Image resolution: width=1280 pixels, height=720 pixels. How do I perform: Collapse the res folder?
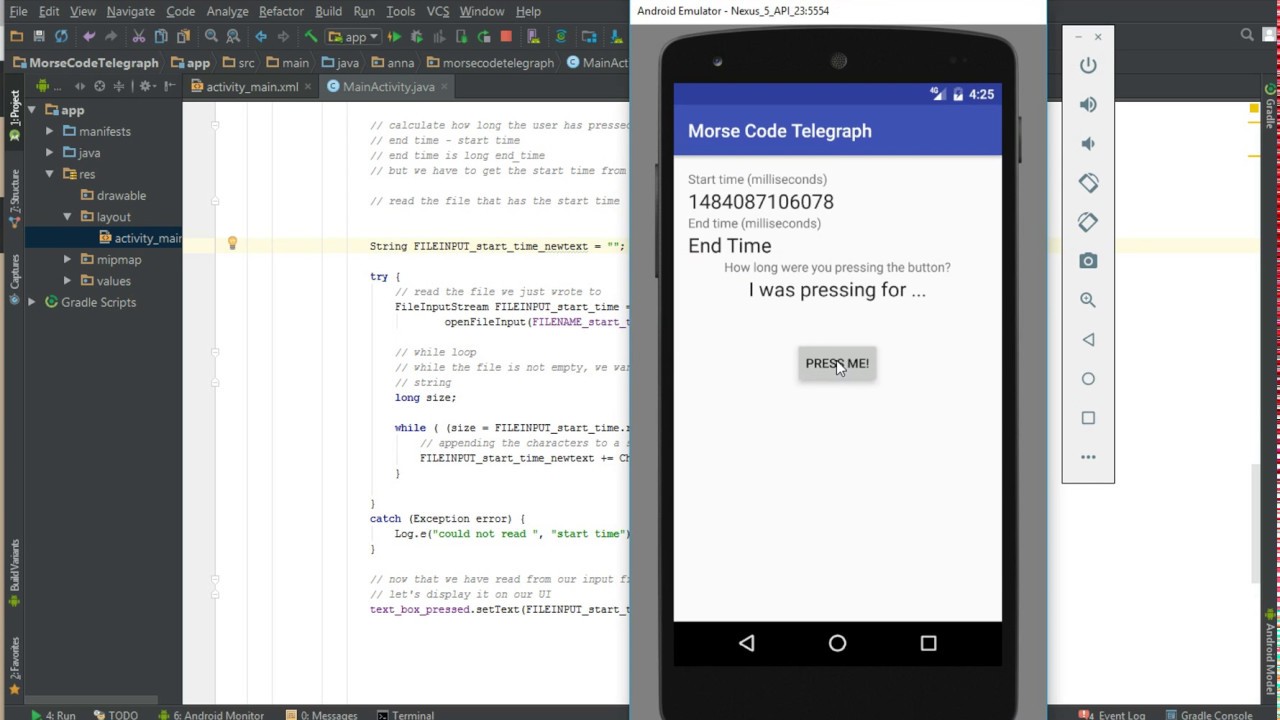pyautogui.click(x=49, y=174)
